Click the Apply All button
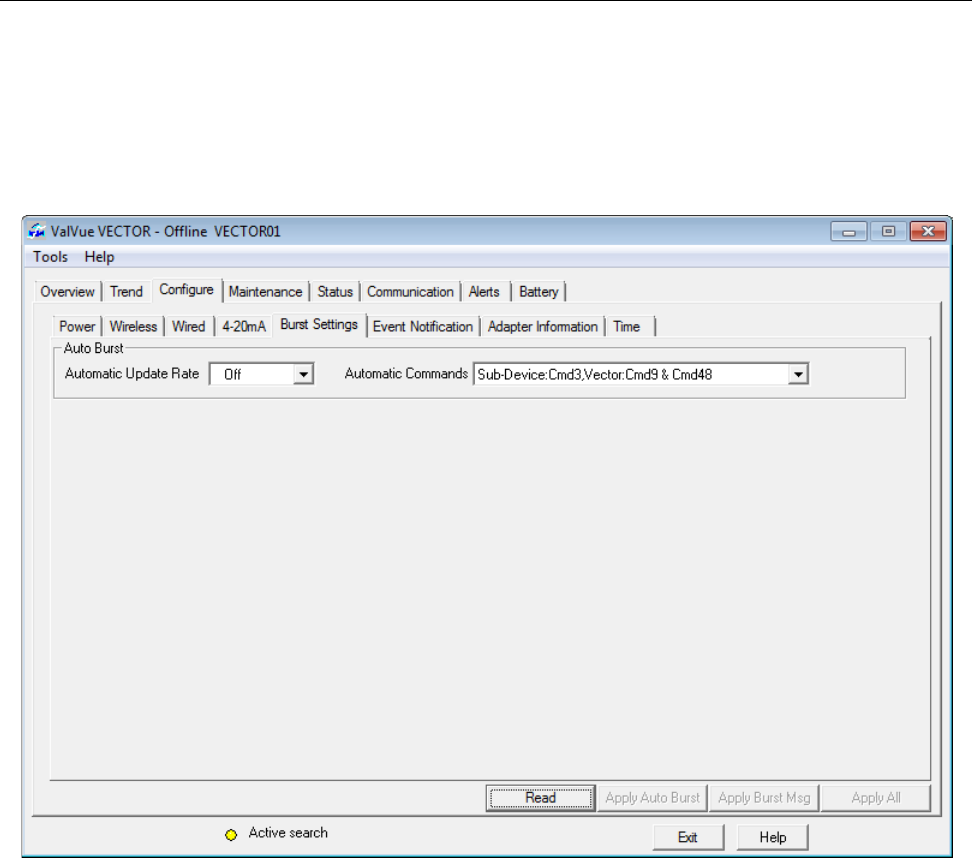The height and width of the screenshot is (858, 972). pos(876,798)
